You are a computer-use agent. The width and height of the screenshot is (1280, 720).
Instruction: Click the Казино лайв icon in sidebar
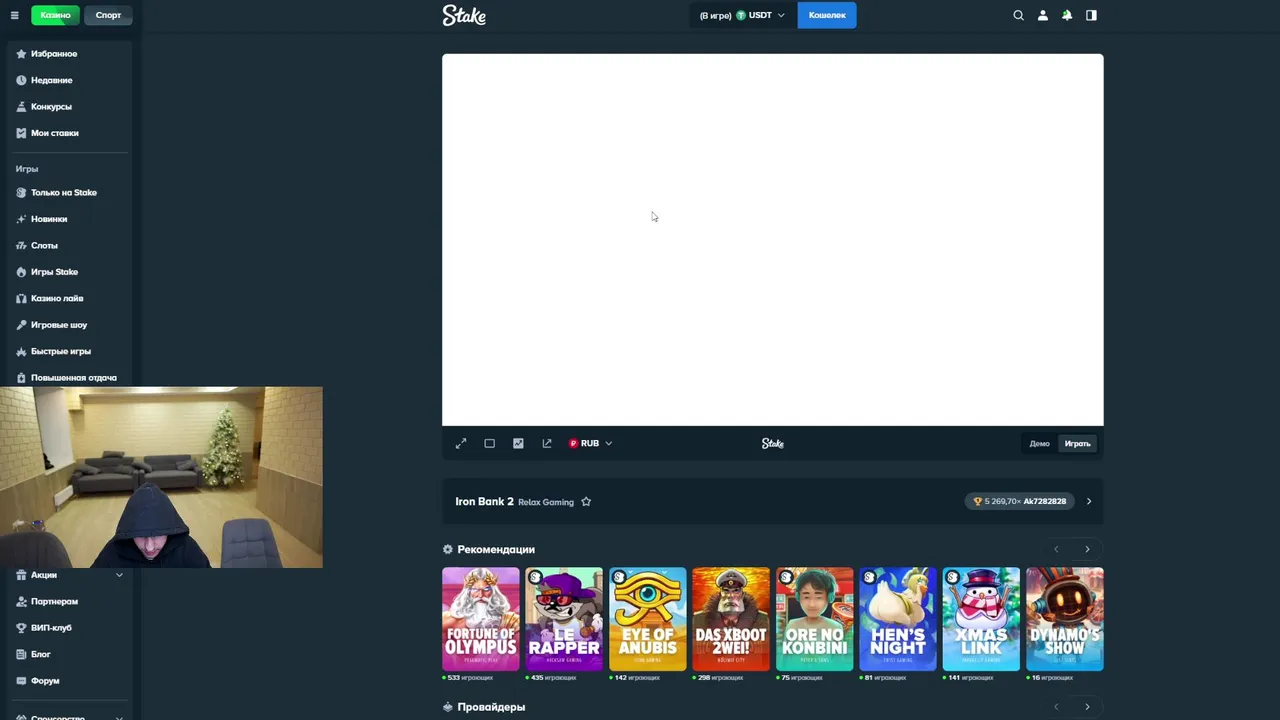pos(21,298)
